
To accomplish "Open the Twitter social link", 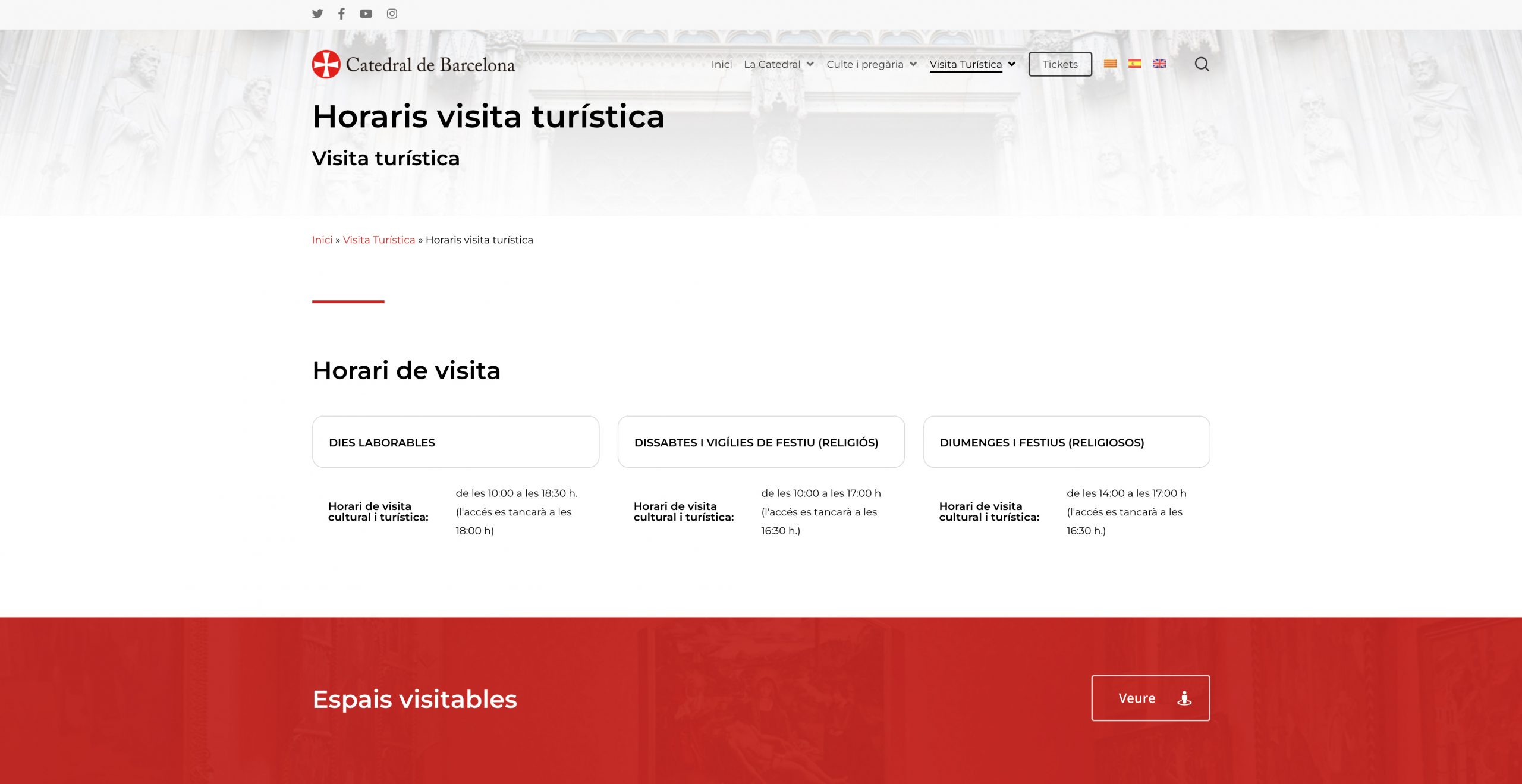I will [x=317, y=14].
